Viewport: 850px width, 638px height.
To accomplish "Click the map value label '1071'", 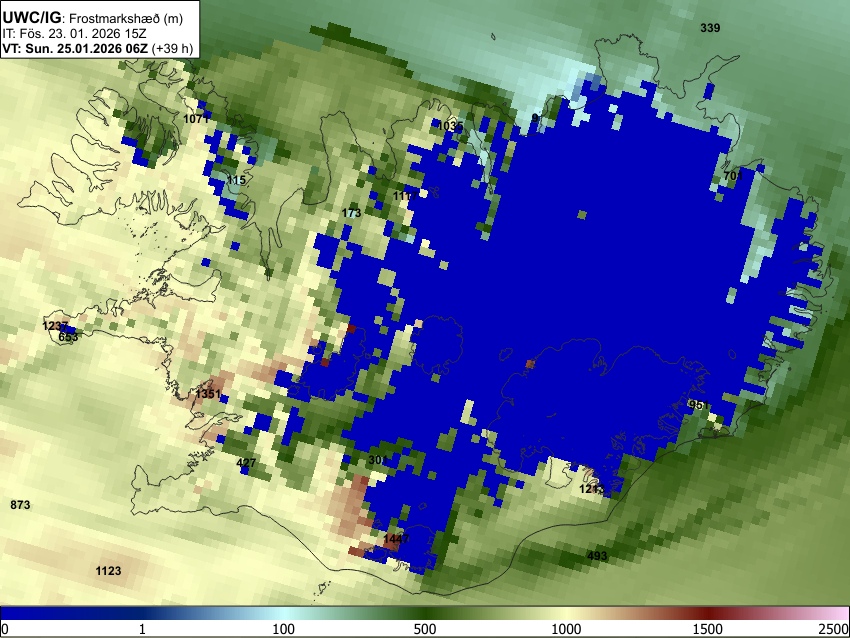I will click(196, 119).
